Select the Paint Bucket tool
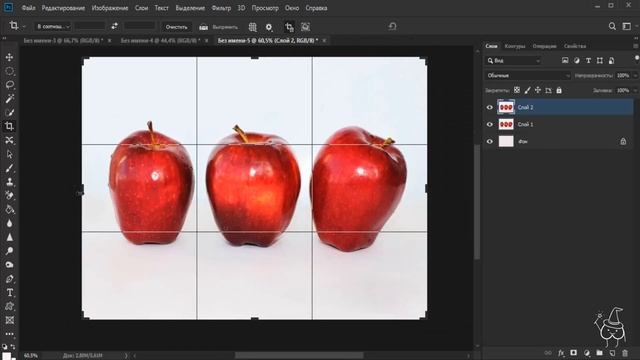640x360 pixels. coord(9,209)
